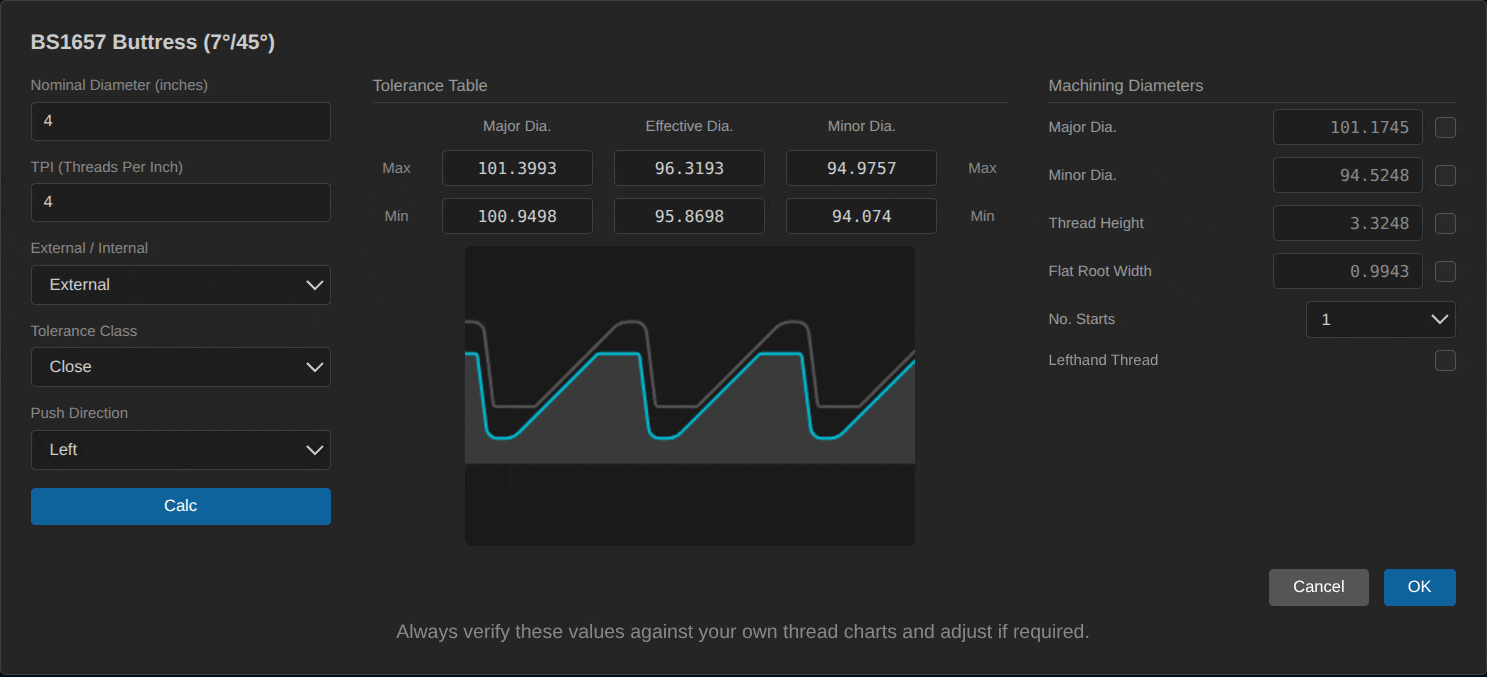Open the No. Starts dropdown
This screenshot has height=677, width=1487.
[1380, 320]
